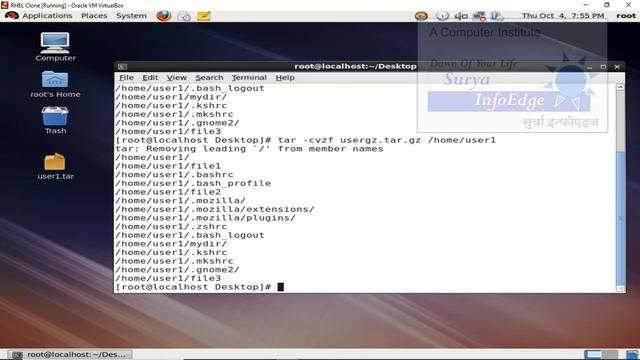Click the Red Hat logo on the panel

click(x=12, y=16)
